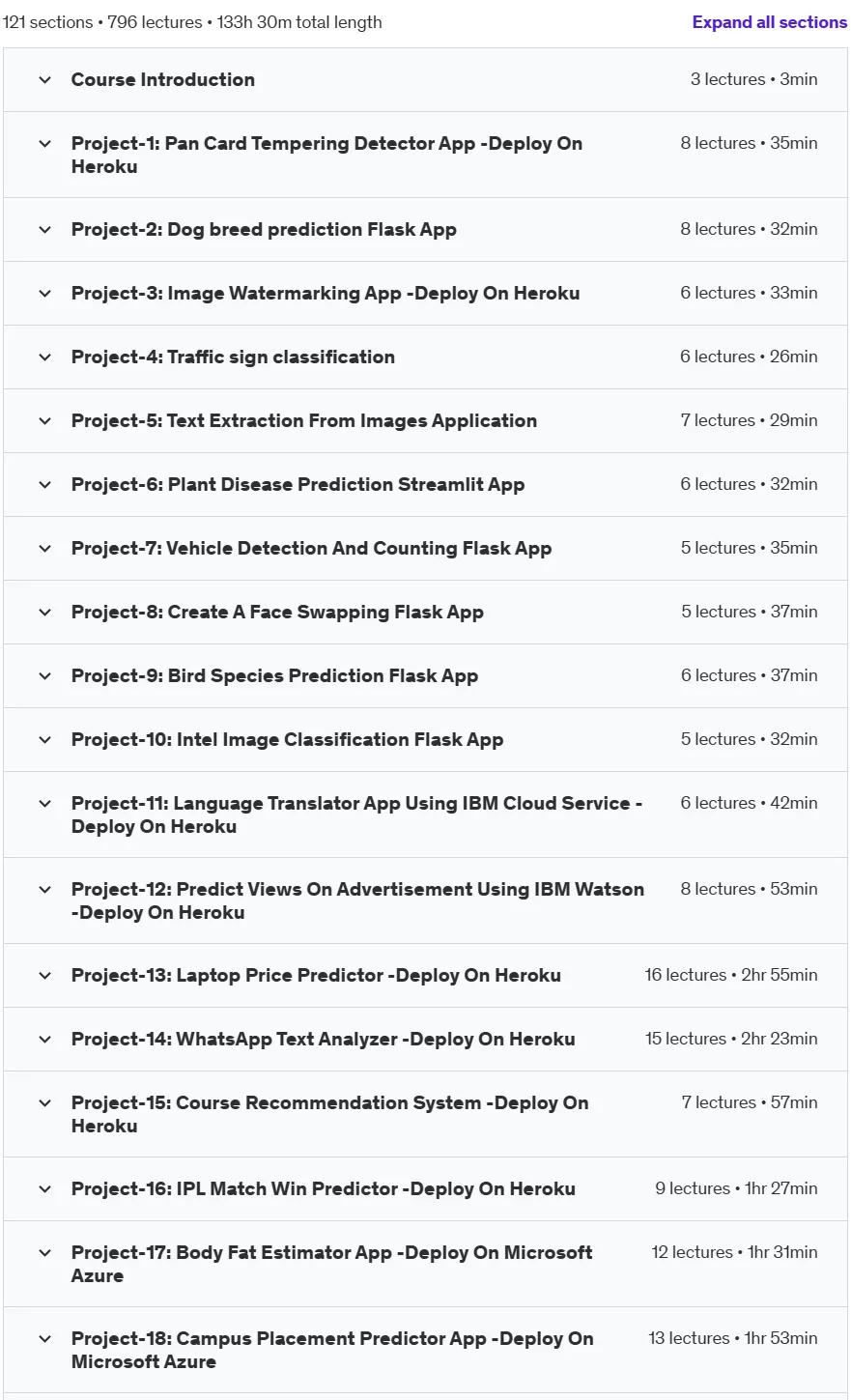Expand chevron for Project-7 Vehicle Detection
Screen dimensions: 851x1400
(44, 549)
